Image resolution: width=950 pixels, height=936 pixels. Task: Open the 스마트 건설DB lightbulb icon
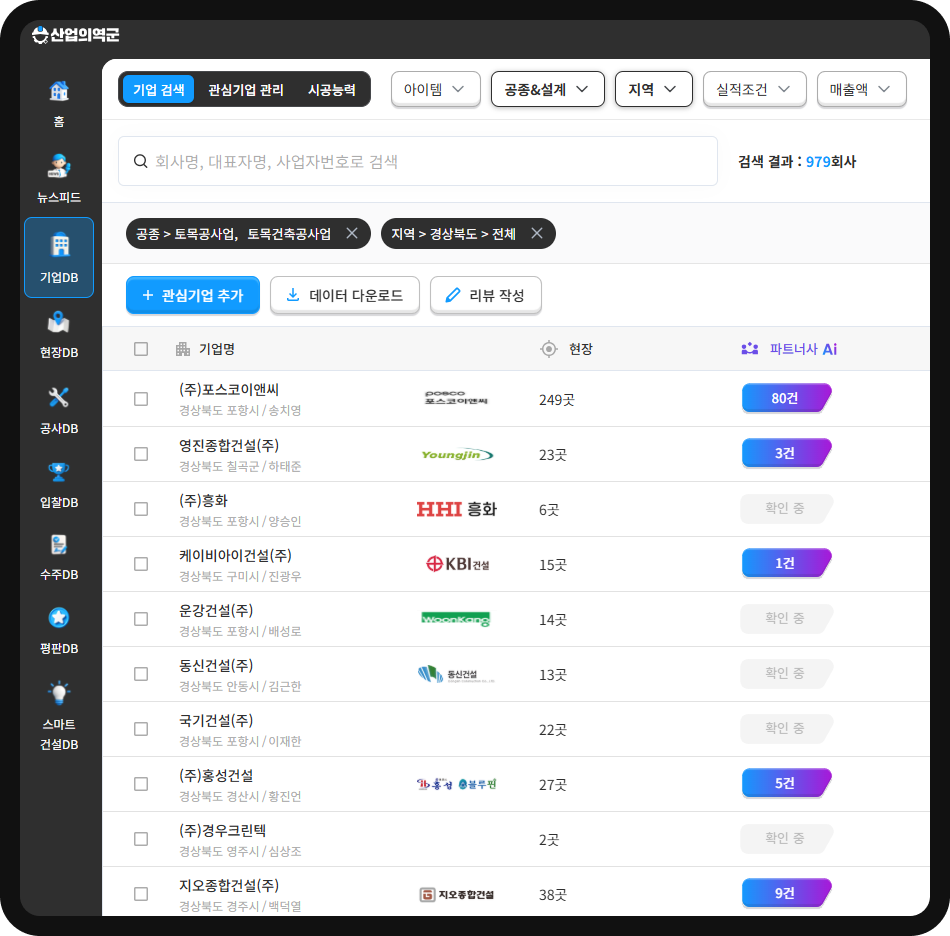point(59,694)
